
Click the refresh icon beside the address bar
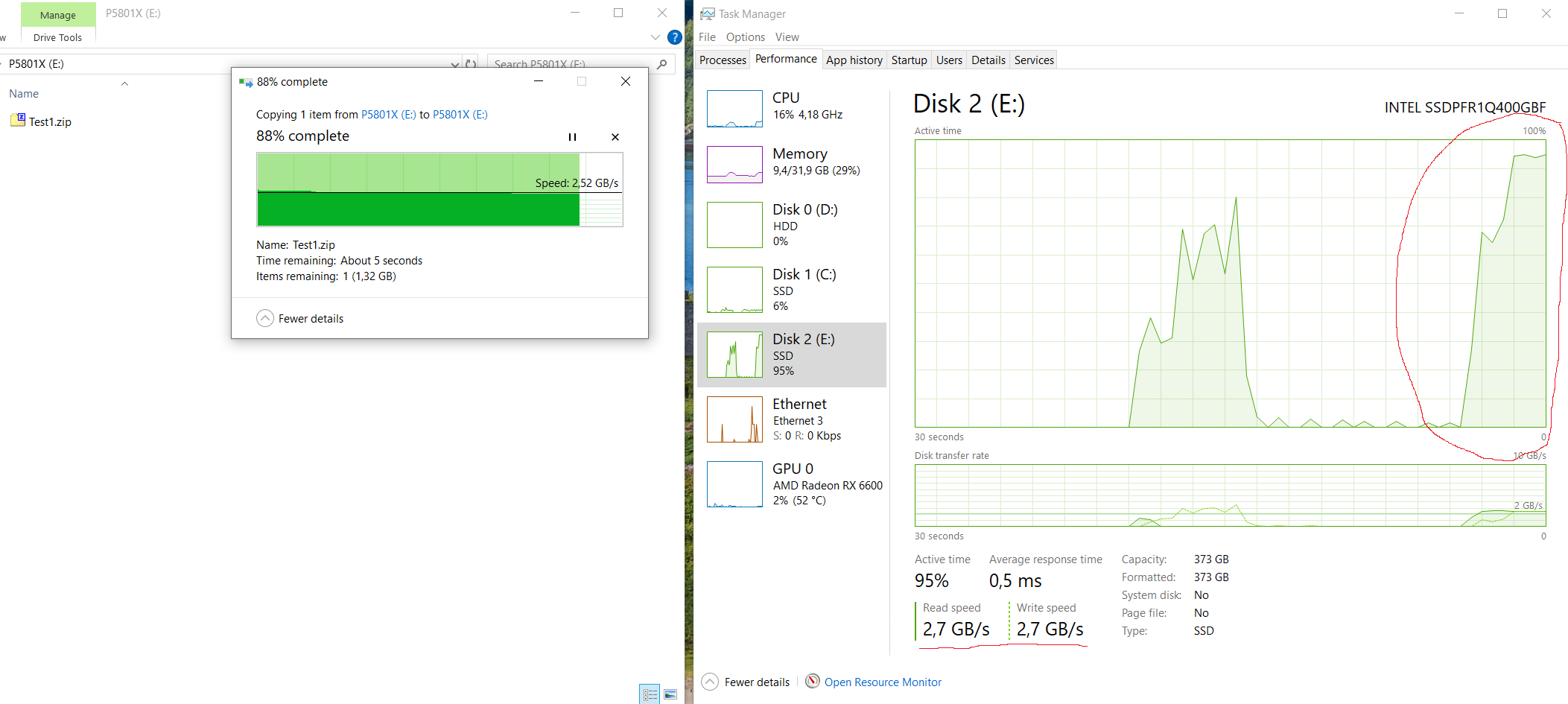tap(471, 64)
